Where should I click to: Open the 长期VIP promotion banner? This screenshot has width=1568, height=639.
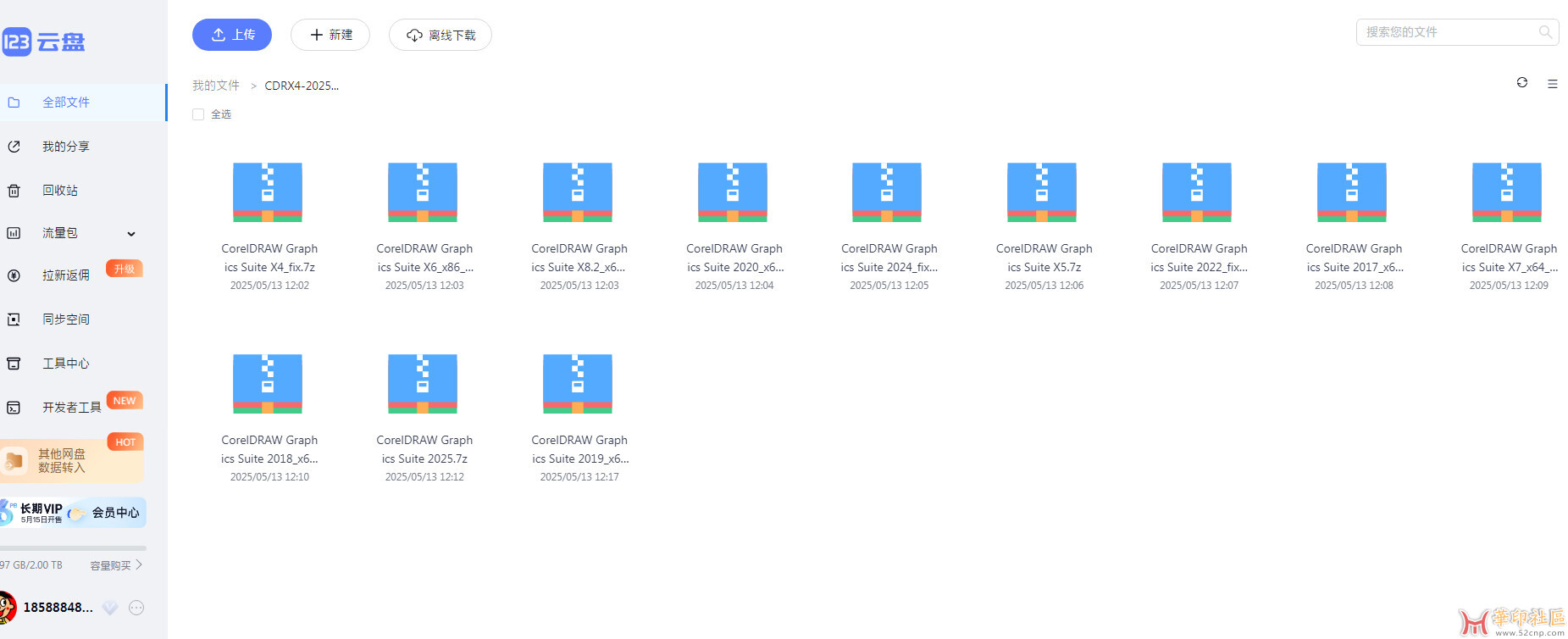pyautogui.click(x=32, y=513)
